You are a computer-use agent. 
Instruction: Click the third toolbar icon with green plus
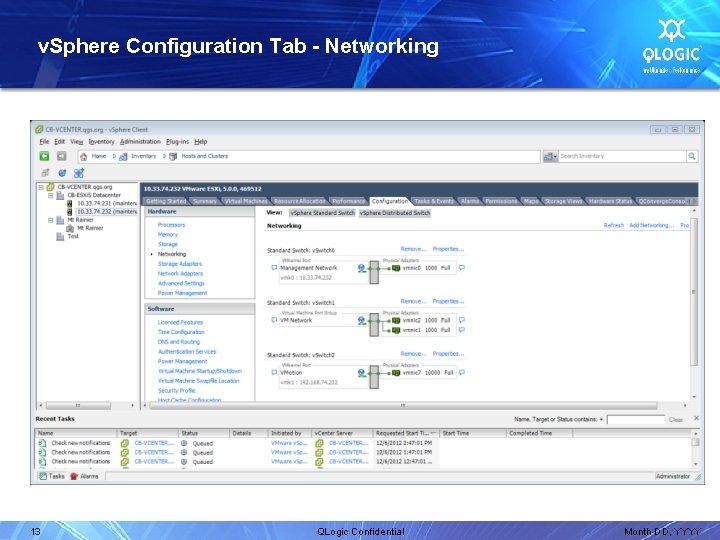point(79,173)
